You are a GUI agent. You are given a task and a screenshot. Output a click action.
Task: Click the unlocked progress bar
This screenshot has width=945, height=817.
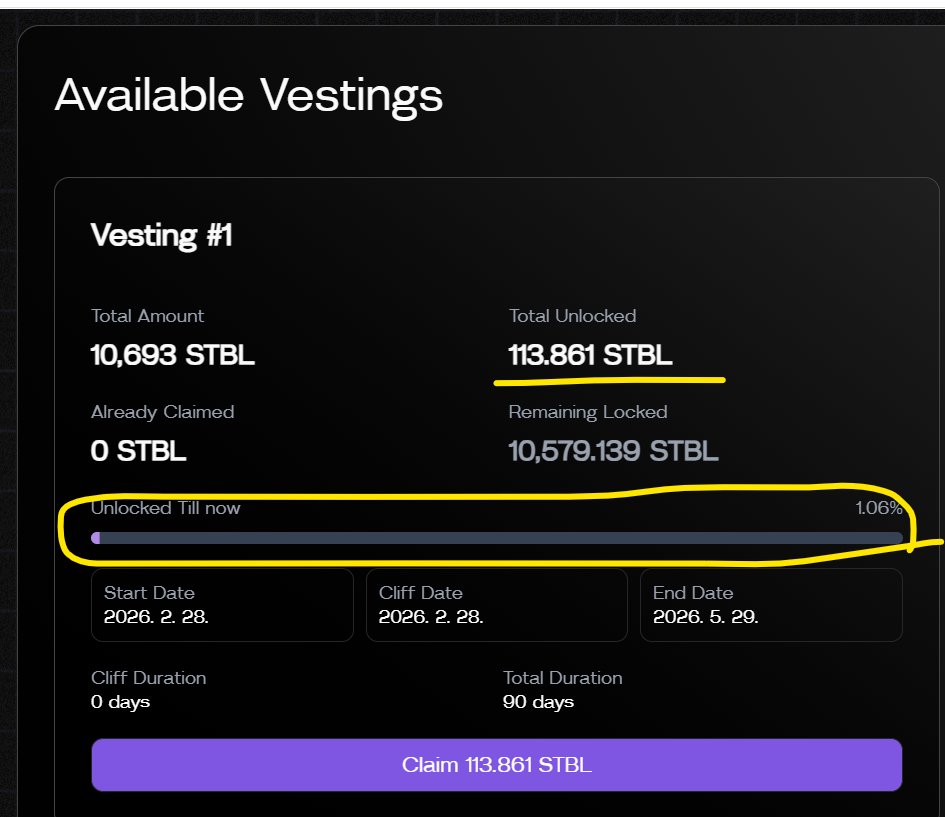tap(496, 538)
